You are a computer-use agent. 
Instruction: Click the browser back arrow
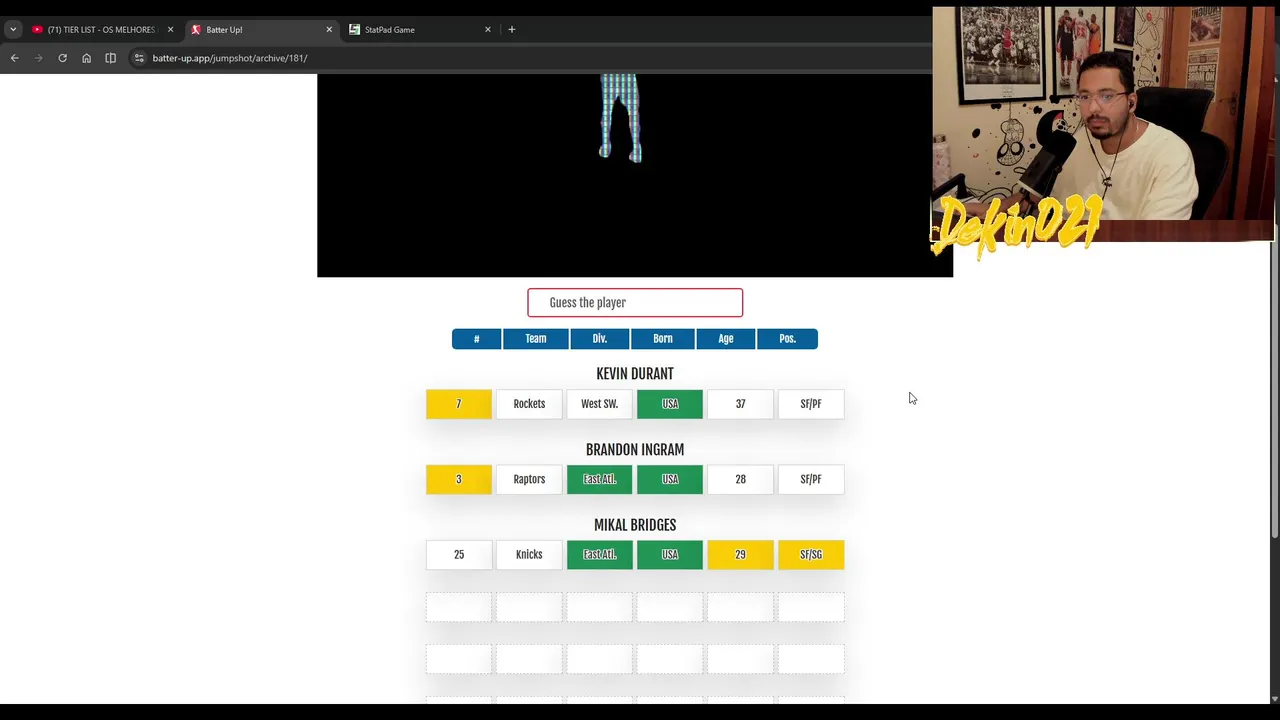(14, 58)
